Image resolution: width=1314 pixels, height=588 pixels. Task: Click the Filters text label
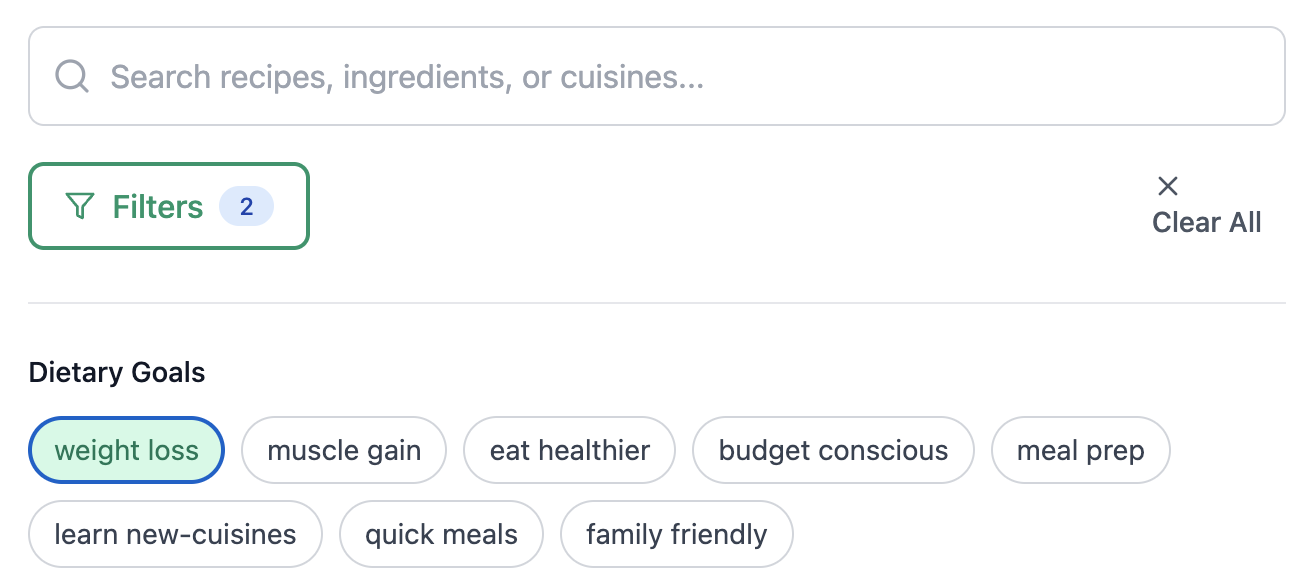pyautogui.click(x=158, y=207)
